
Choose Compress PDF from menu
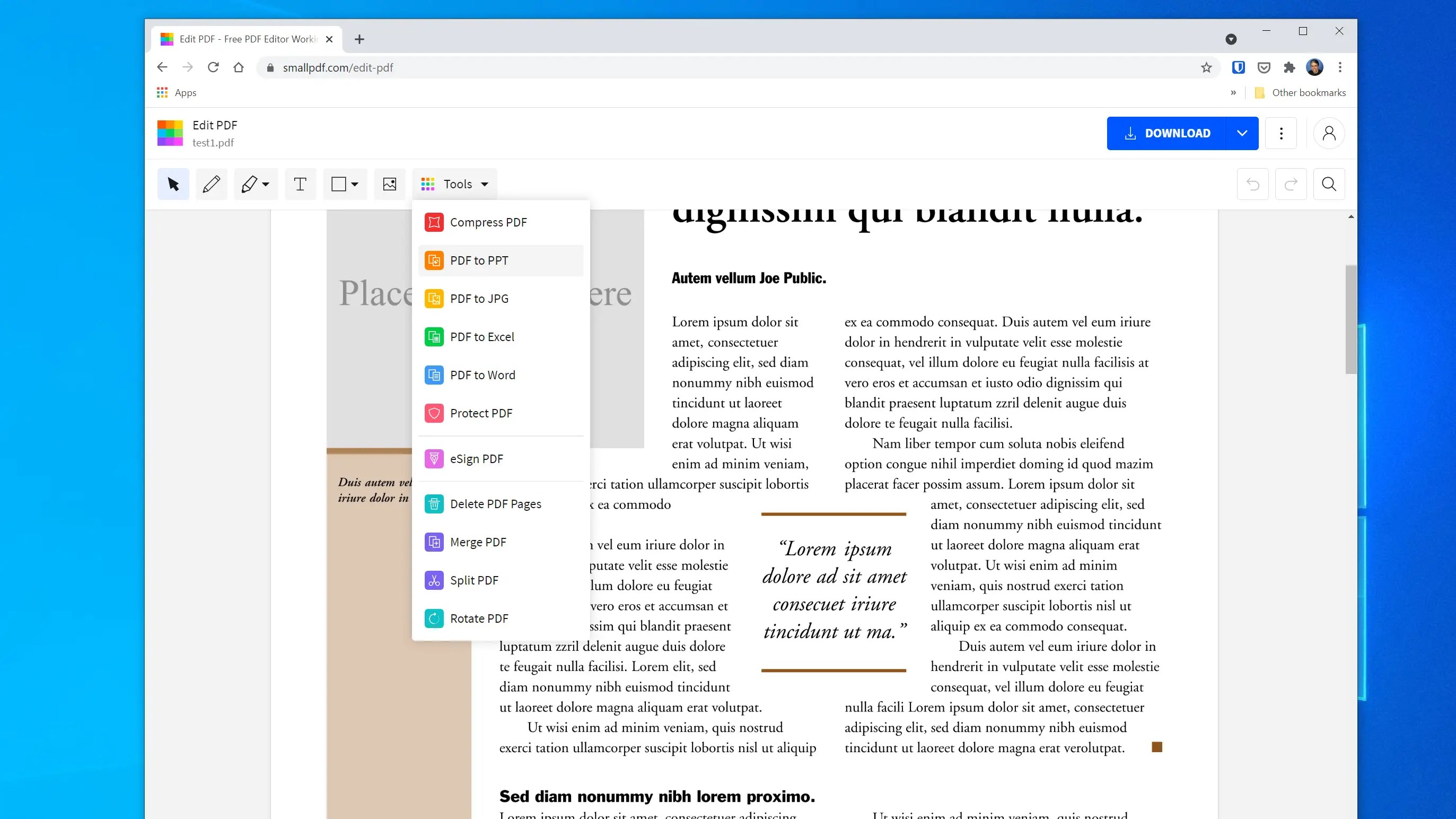(x=488, y=222)
